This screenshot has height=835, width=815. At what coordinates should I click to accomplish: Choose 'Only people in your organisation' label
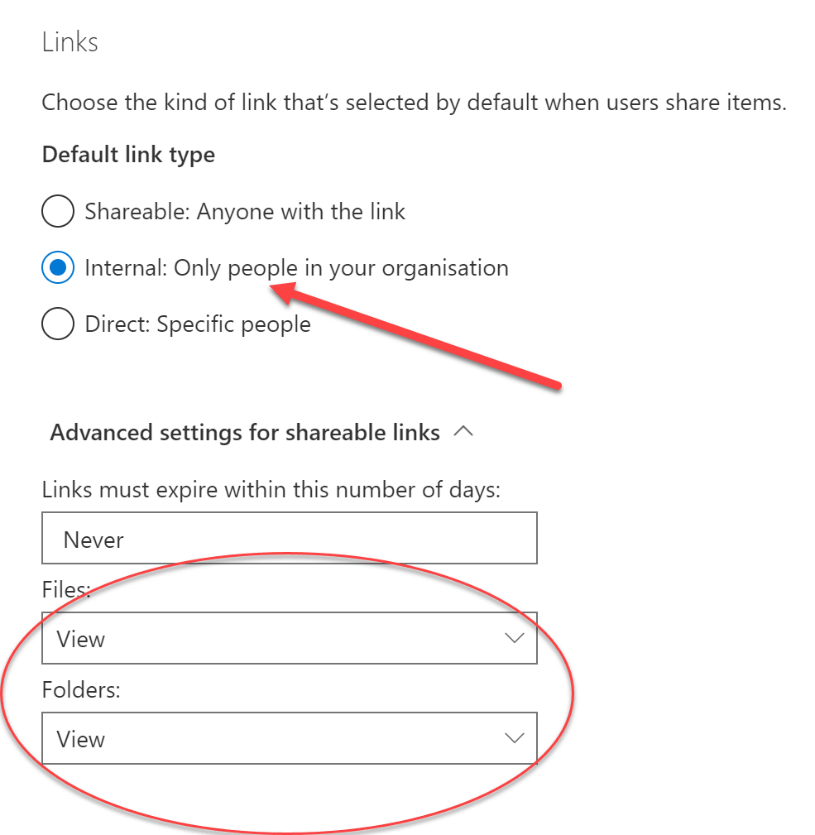[341, 268]
